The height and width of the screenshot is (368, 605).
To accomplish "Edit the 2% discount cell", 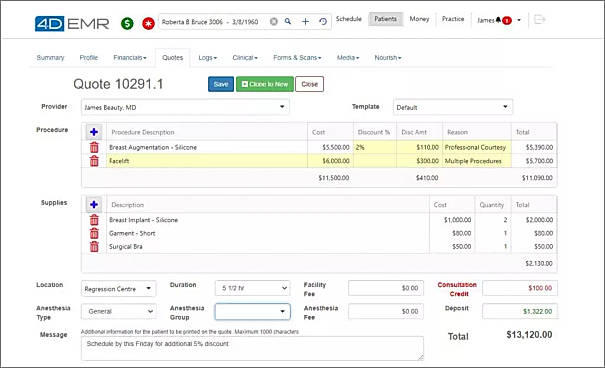I will tap(375, 147).
